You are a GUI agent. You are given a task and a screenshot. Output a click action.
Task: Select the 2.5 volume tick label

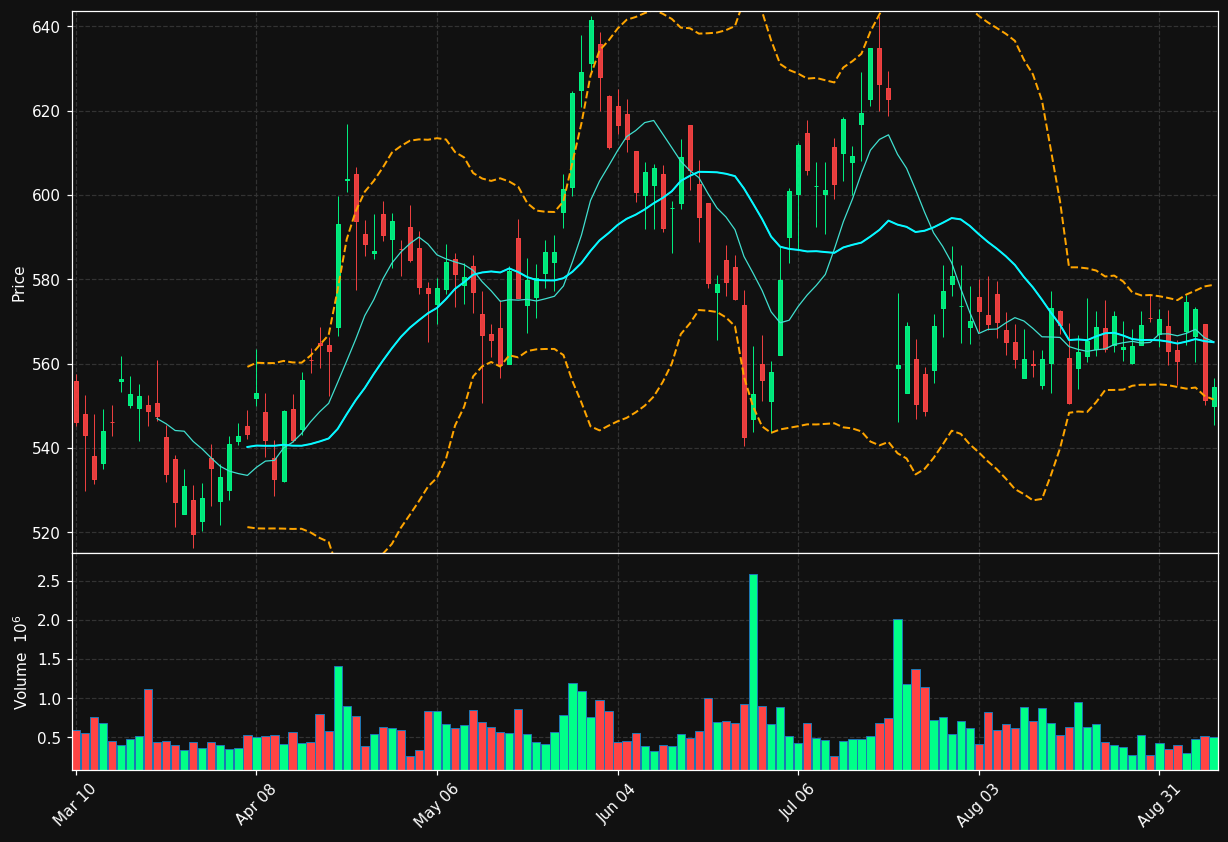tap(51, 581)
